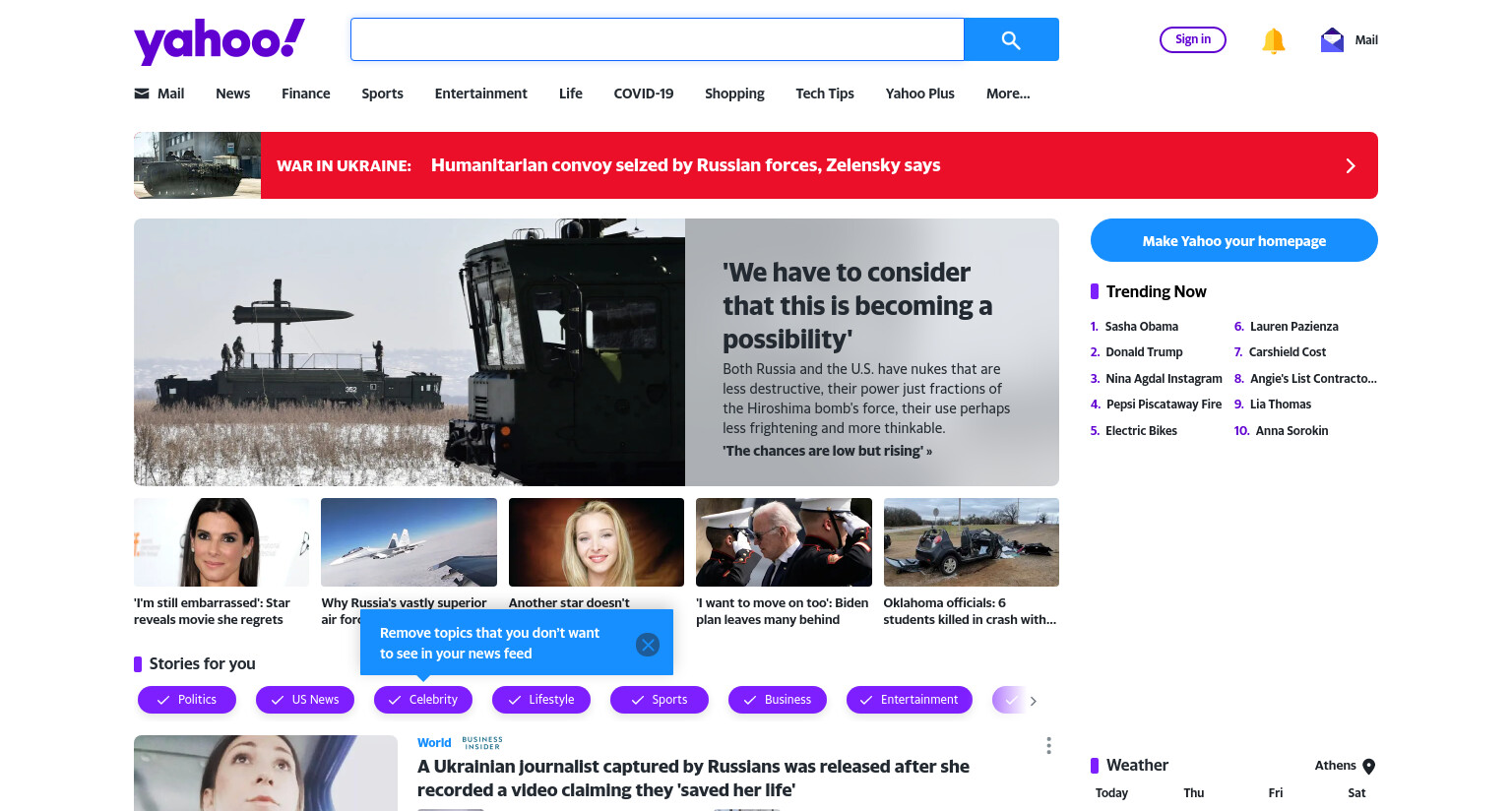Open the COVID-19 section

click(x=643, y=94)
